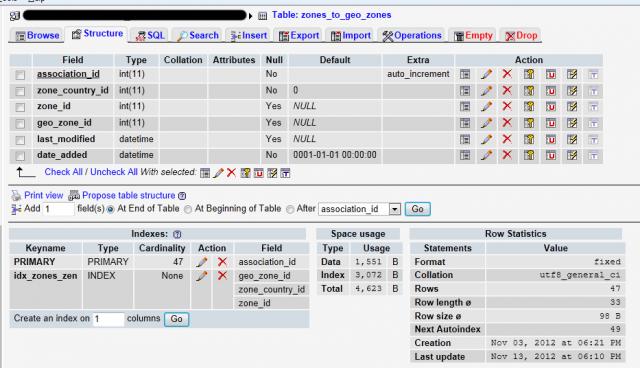640x368 pixels.
Task: Set primary key on association_id row
Action: pyautogui.click(x=529, y=74)
